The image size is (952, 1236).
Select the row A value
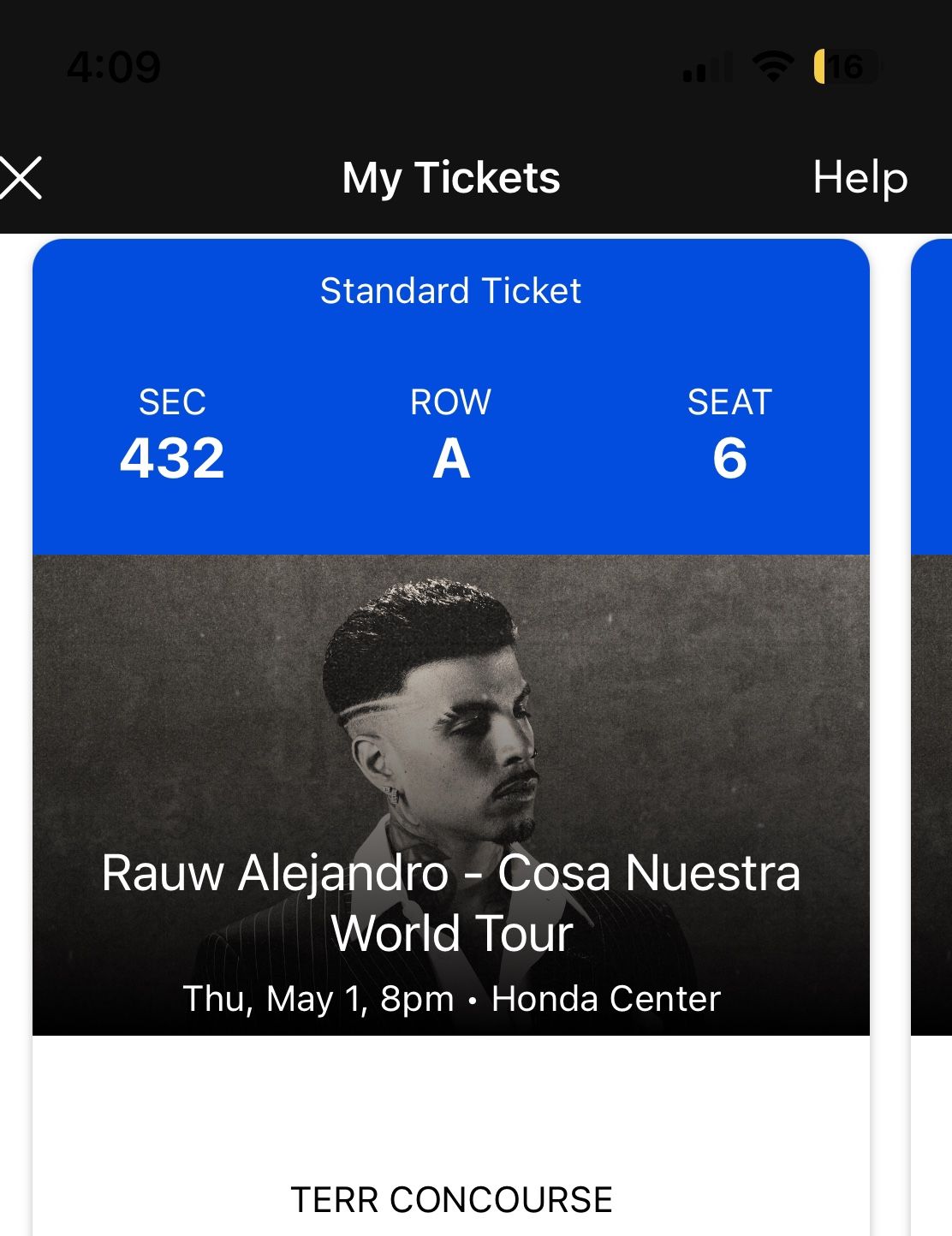tap(451, 459)
